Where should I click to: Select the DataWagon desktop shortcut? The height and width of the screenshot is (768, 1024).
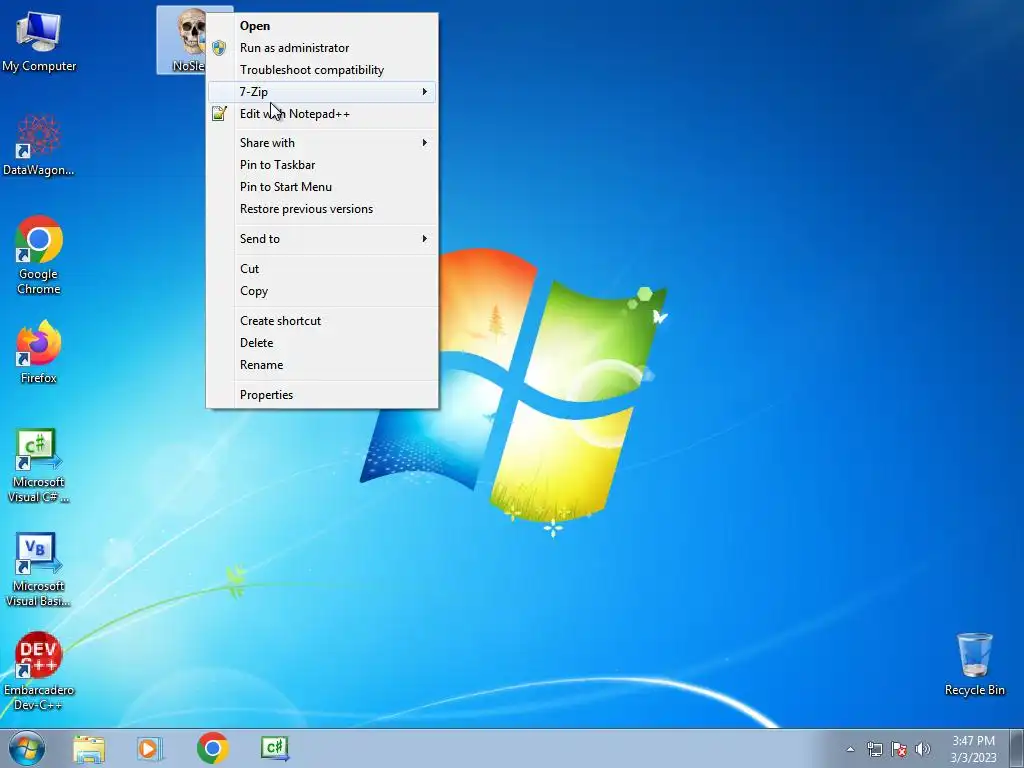pyautogui.click(x=39, y=145)
